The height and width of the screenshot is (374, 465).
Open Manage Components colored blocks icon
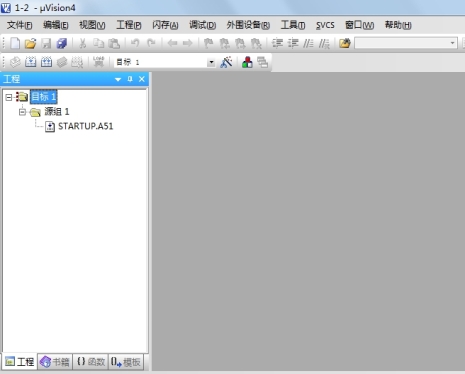pos(247,62)
